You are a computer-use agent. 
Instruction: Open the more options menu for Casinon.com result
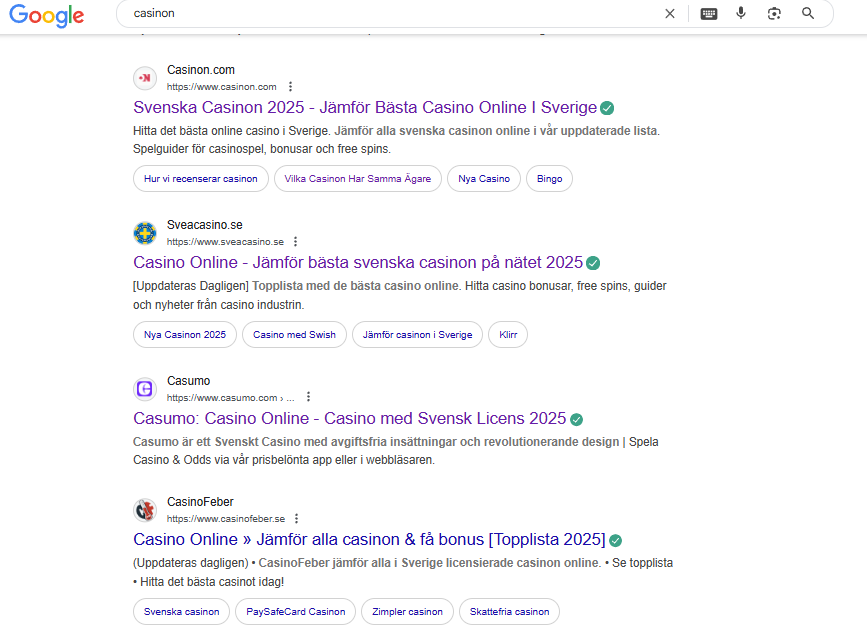(290, 86)
